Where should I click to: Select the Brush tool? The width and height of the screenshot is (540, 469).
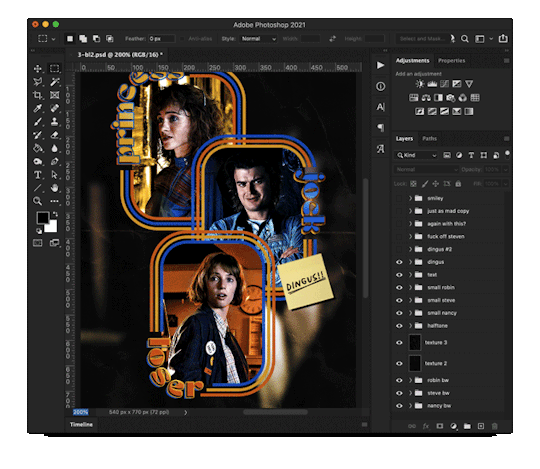pos(38,122)
